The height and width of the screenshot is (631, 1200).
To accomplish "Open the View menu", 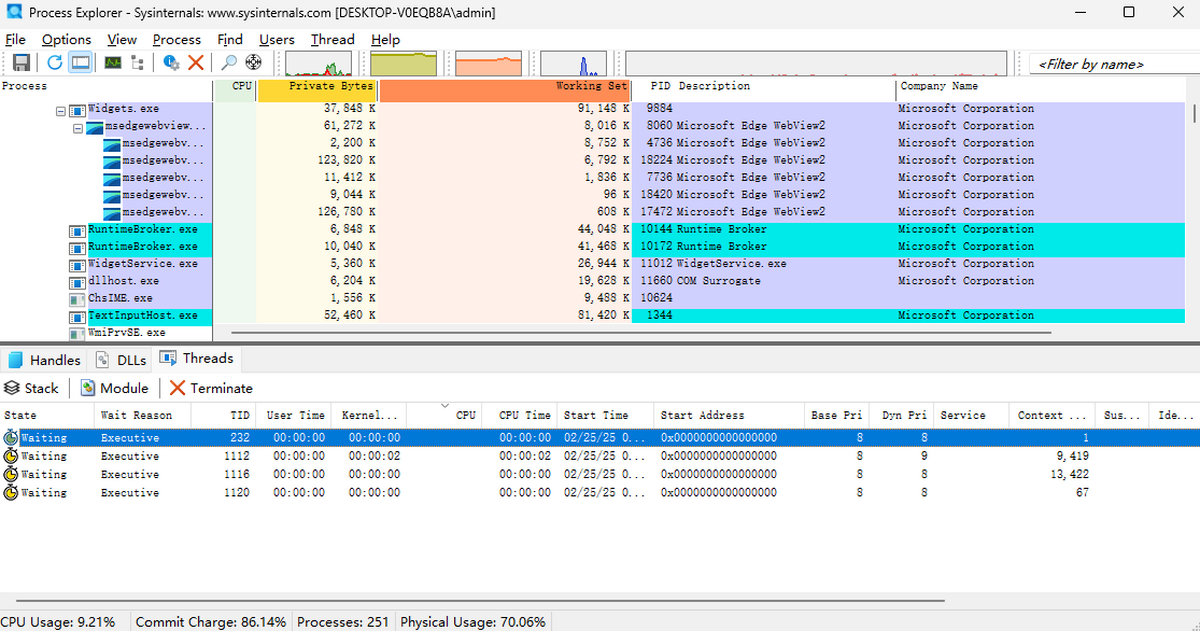I will point(122,40).
